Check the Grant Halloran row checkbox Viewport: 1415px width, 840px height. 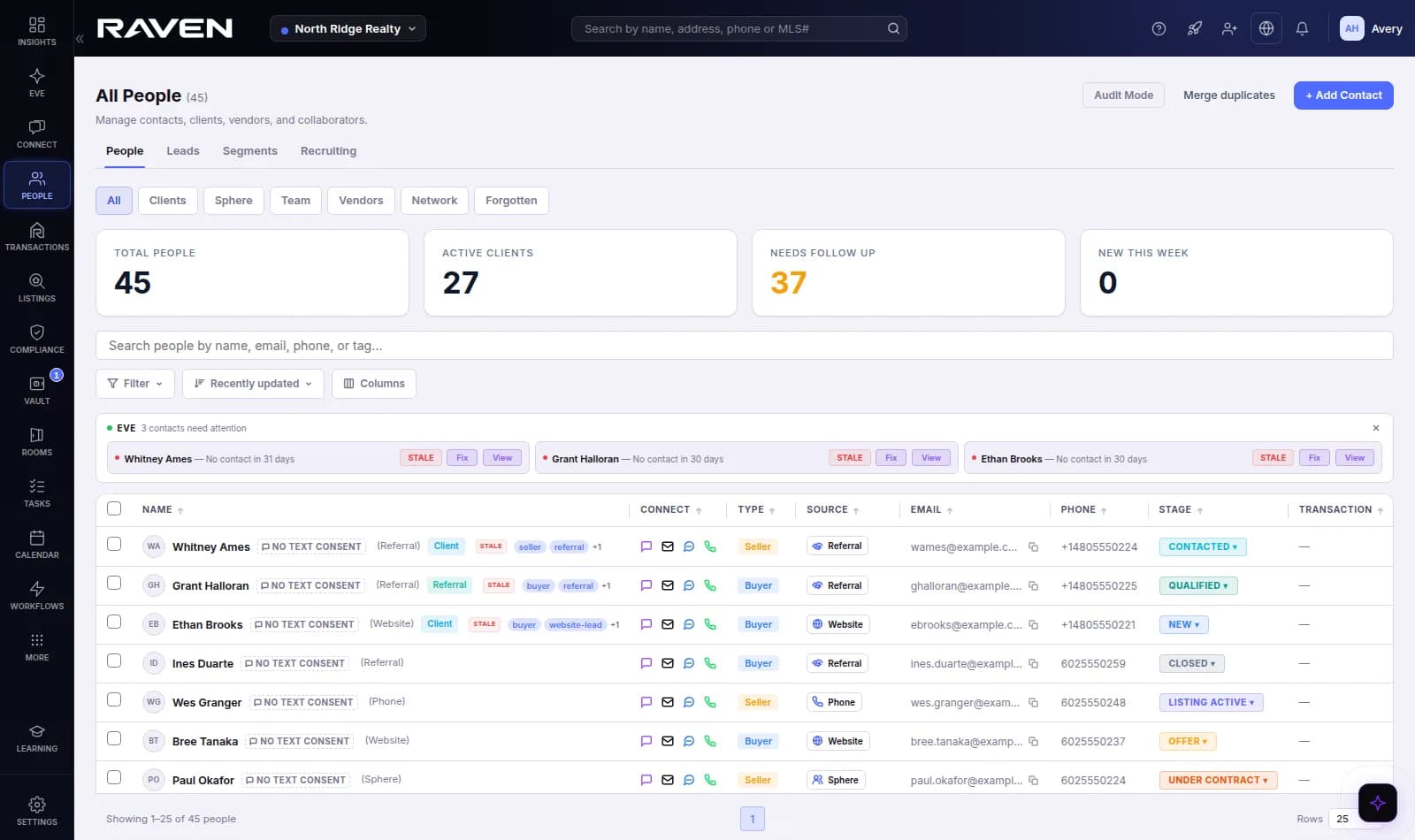point(114,583)
